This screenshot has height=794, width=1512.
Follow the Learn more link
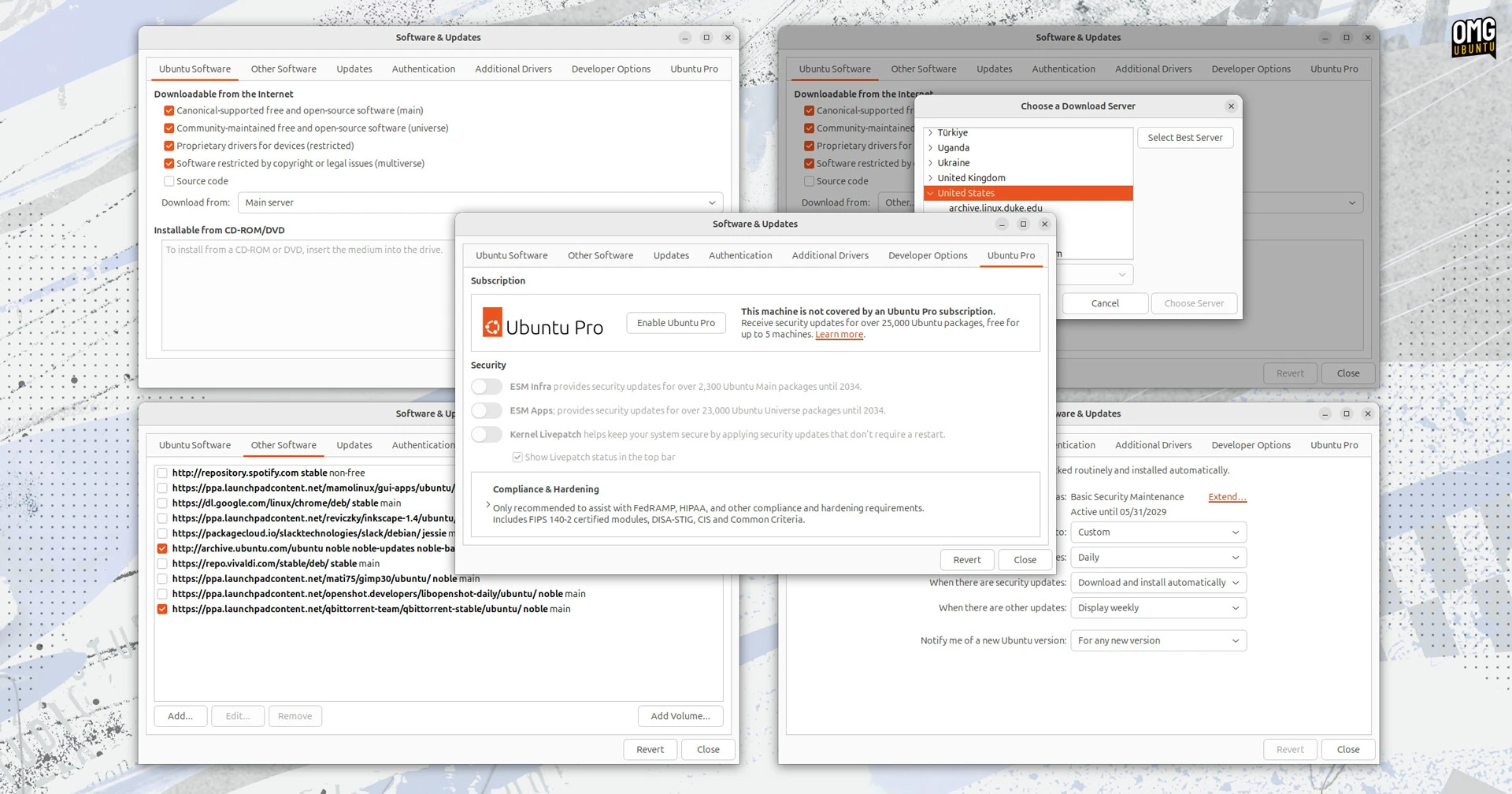point(839,335)
